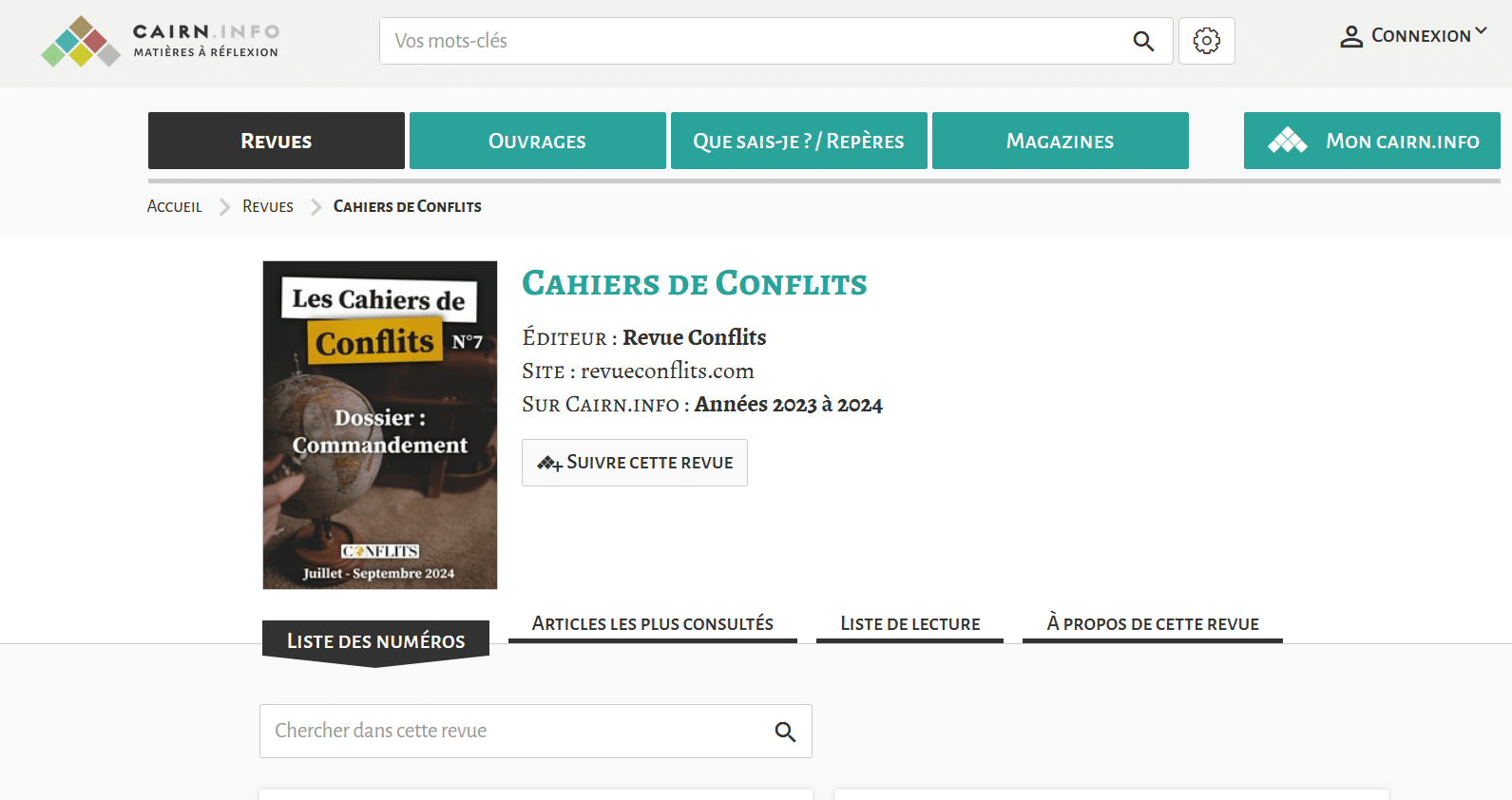
Task: Click the Années 2023 à 2024 text
Action: 789,405
